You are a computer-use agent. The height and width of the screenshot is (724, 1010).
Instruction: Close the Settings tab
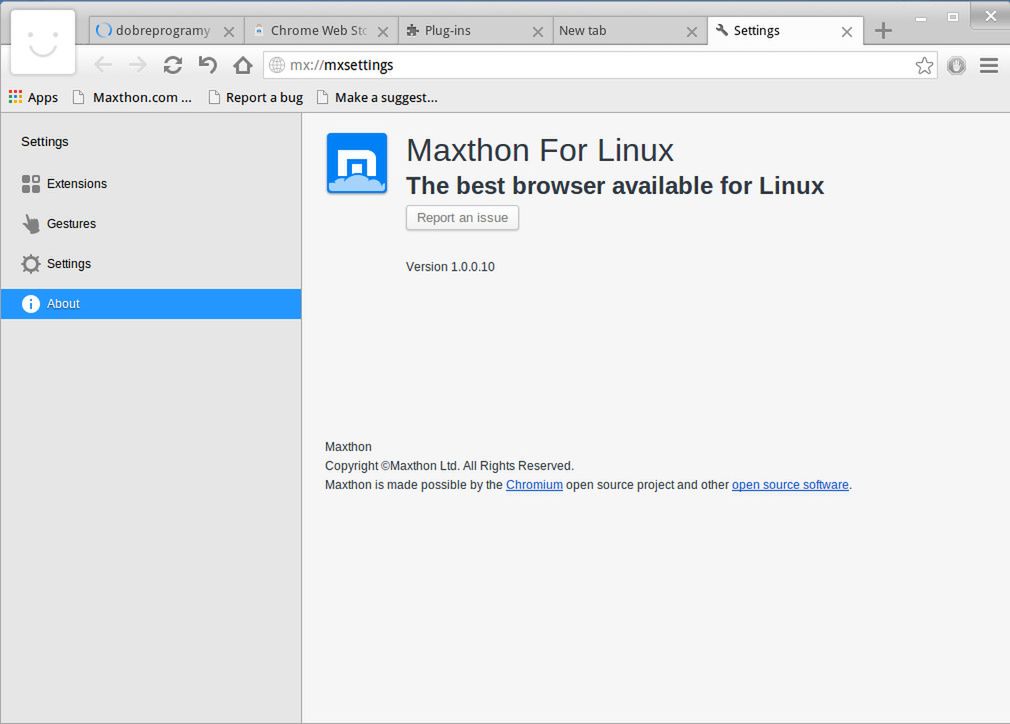847,32
